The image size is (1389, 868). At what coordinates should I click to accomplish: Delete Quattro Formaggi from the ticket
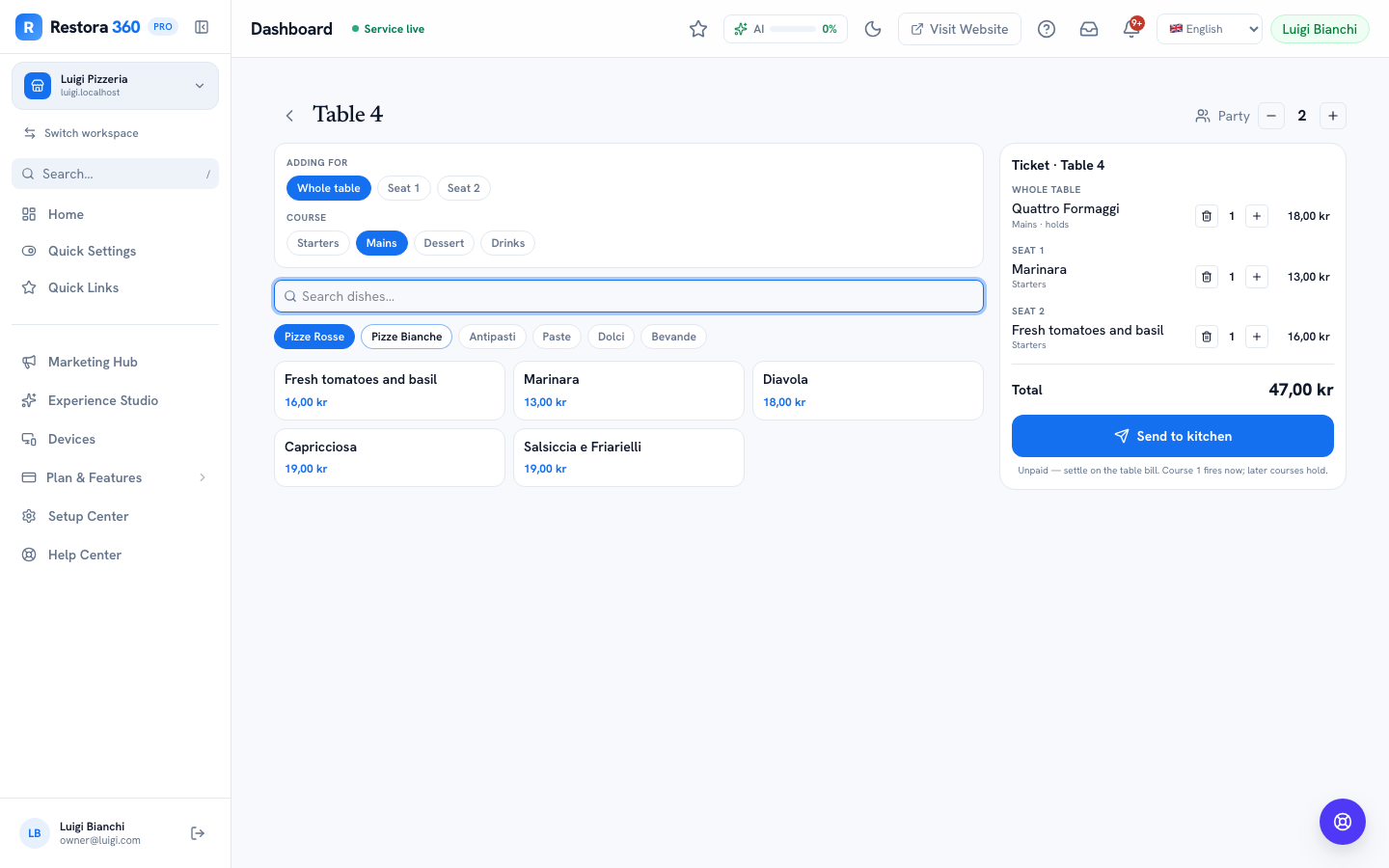(x=1207, y=216)
